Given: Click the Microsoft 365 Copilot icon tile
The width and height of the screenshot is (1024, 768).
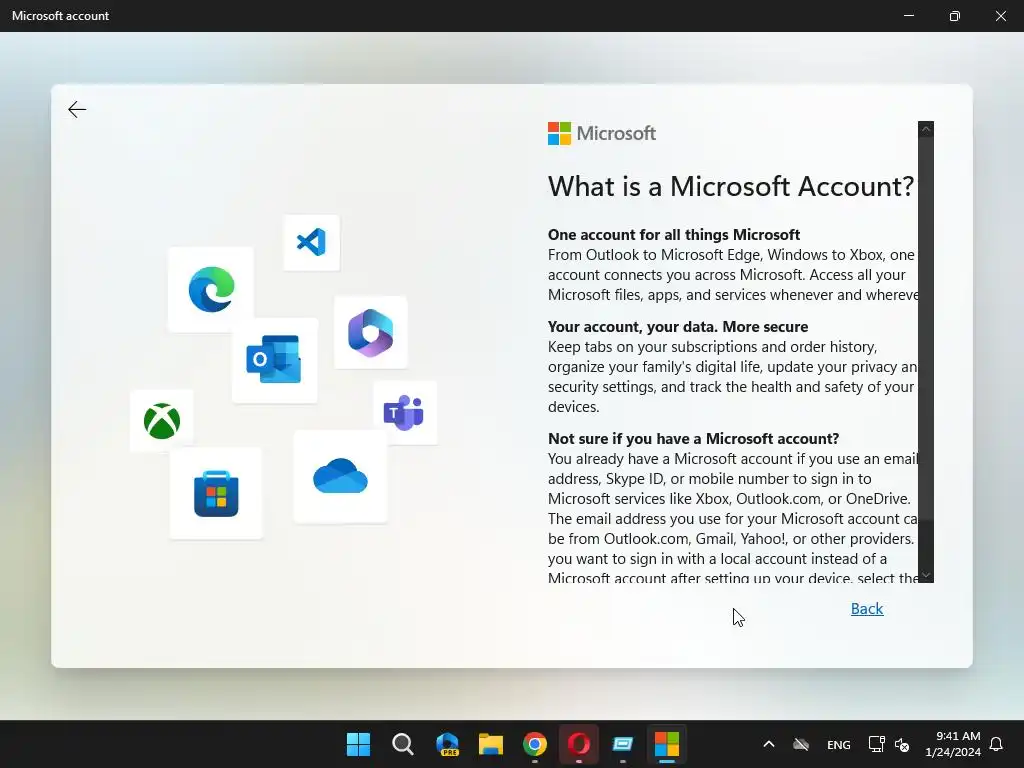Looking at the screenshot, I should (370, 332).
